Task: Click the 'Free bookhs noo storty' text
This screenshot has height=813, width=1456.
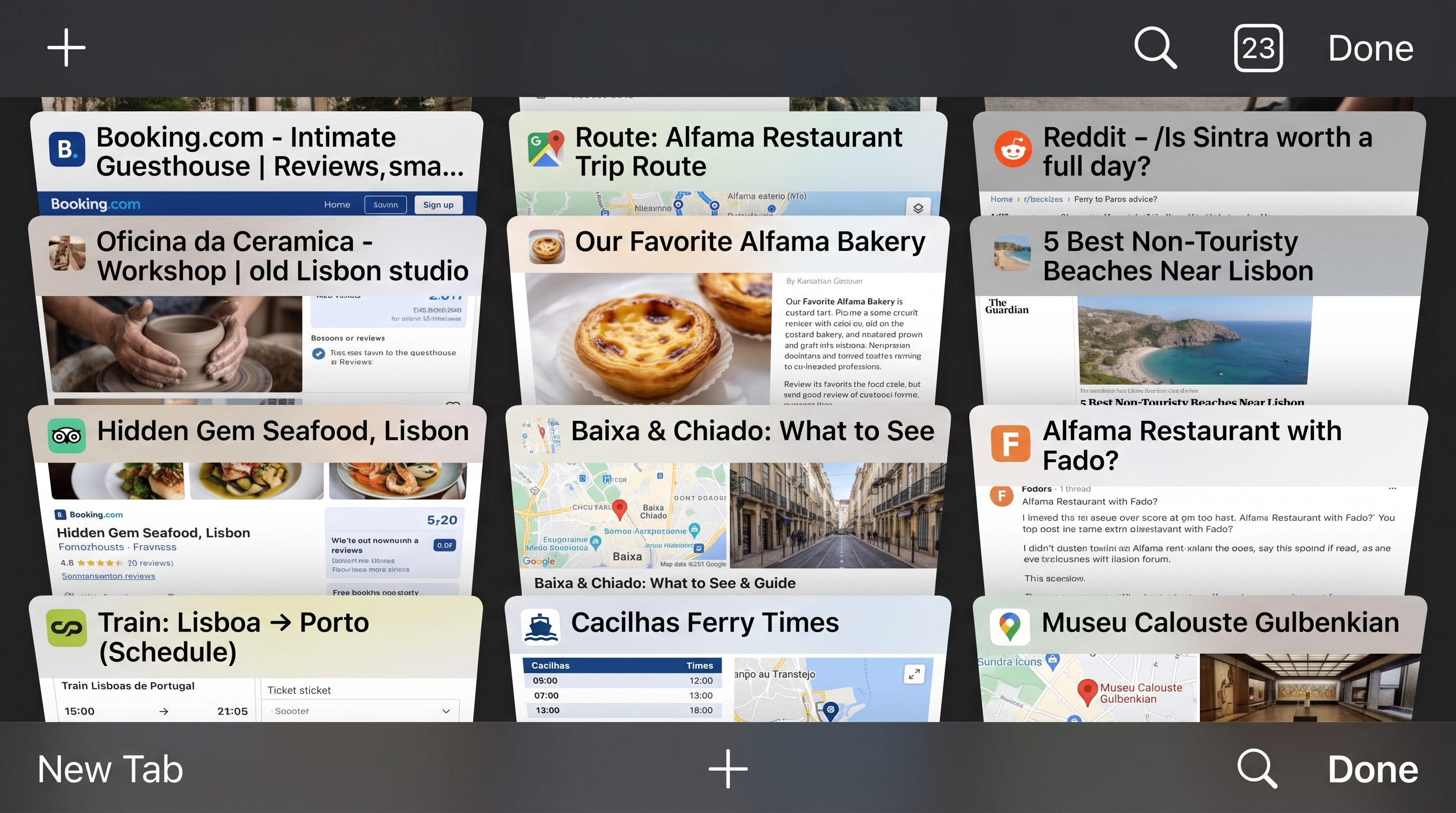Action: click(375, 592)
